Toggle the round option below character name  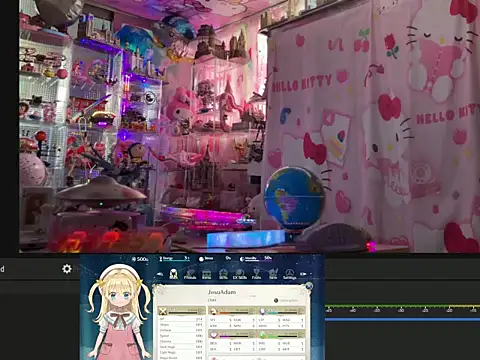[276, 300]
